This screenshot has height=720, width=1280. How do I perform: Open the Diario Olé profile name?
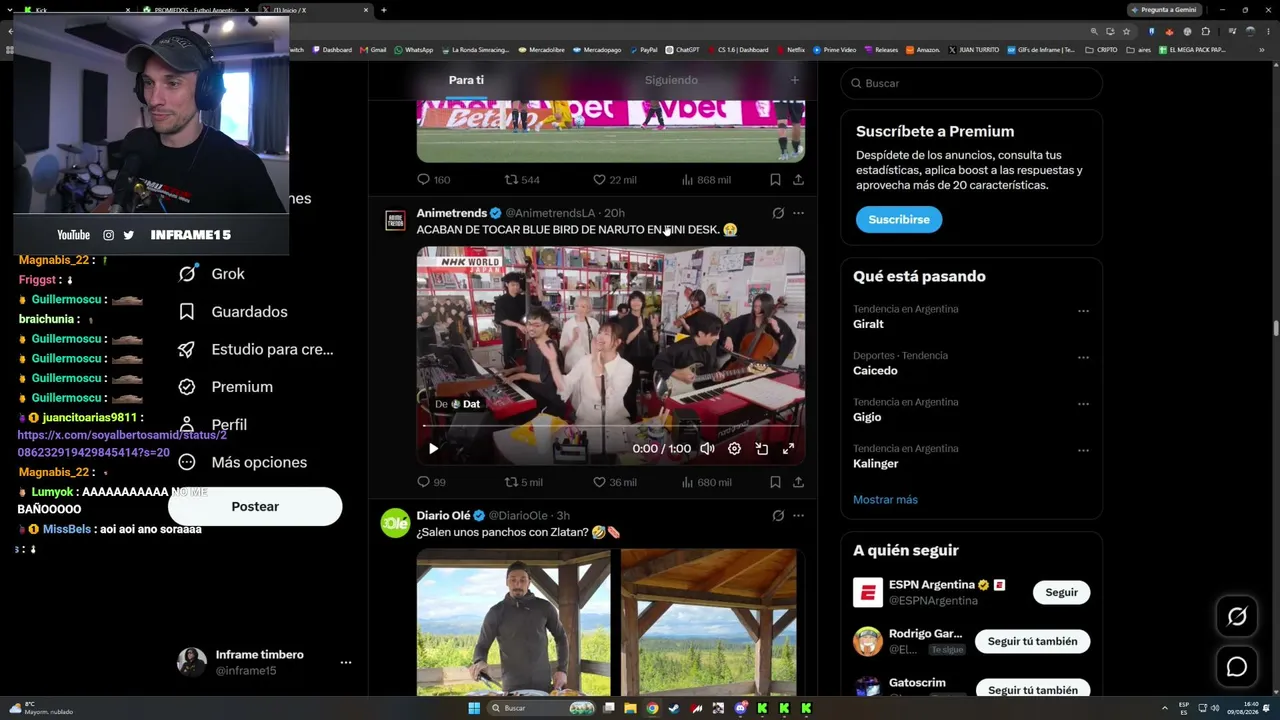click(x=444, y=516)
